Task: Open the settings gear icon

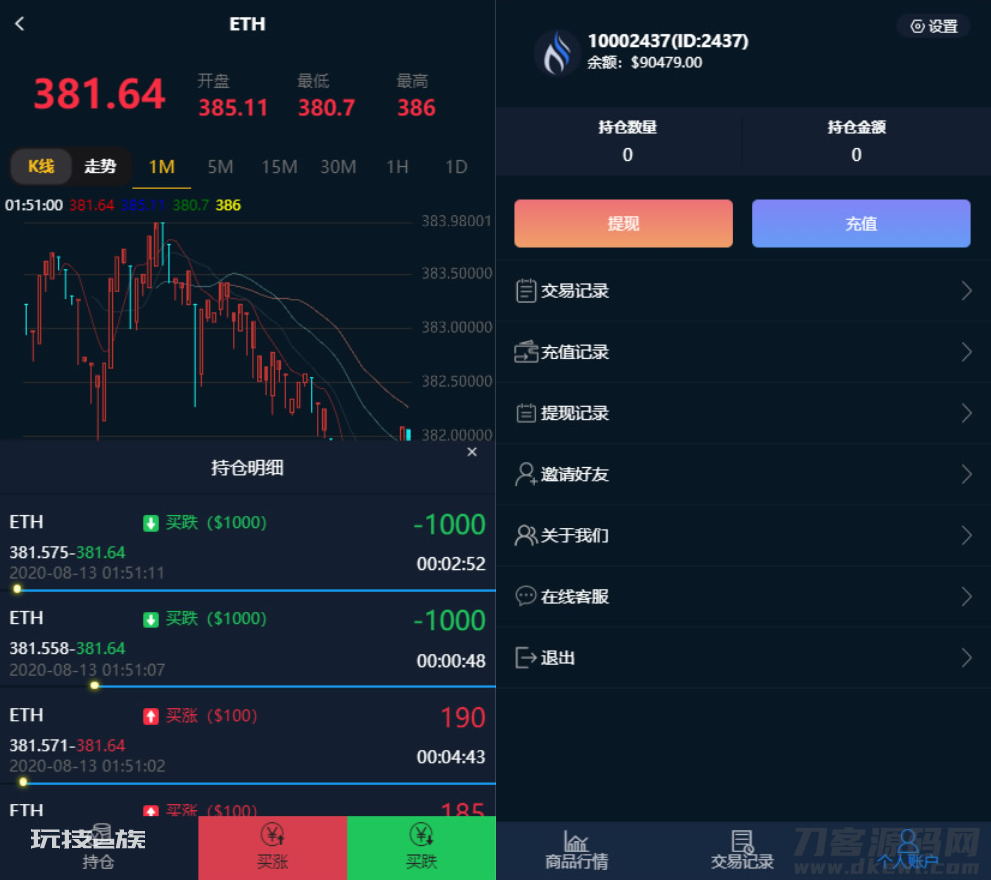Action: [917, 26]
